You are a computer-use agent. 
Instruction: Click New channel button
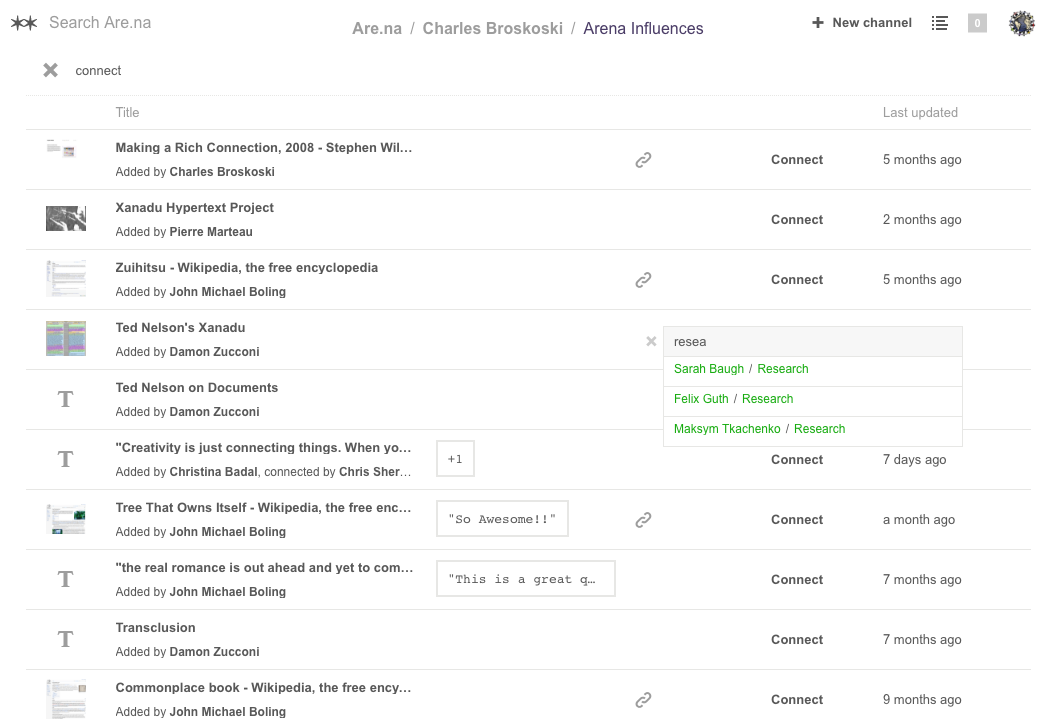pyautogui.click(x=862, y=23)
